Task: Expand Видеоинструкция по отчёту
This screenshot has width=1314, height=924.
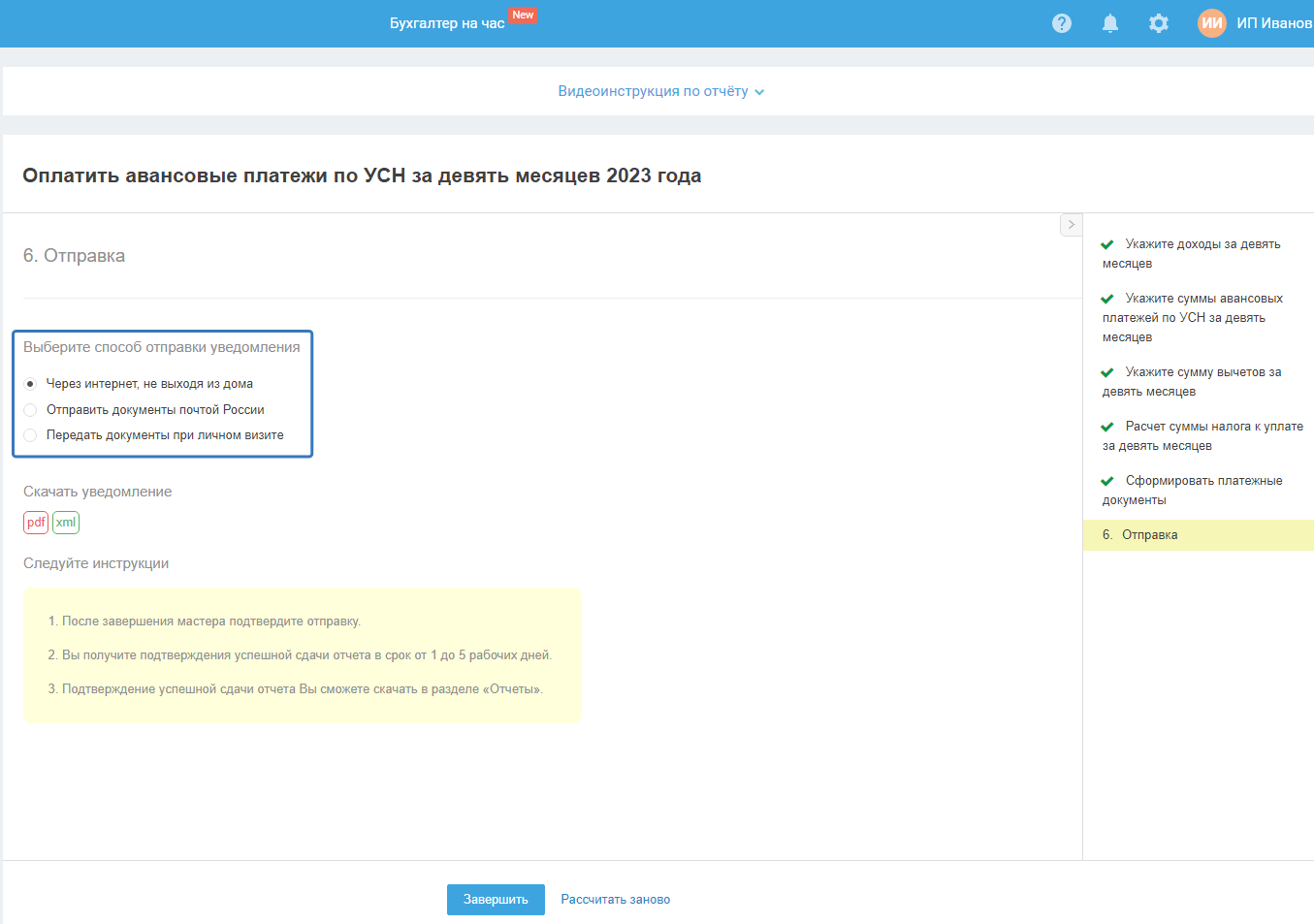Action: click(x=661, y=91)
